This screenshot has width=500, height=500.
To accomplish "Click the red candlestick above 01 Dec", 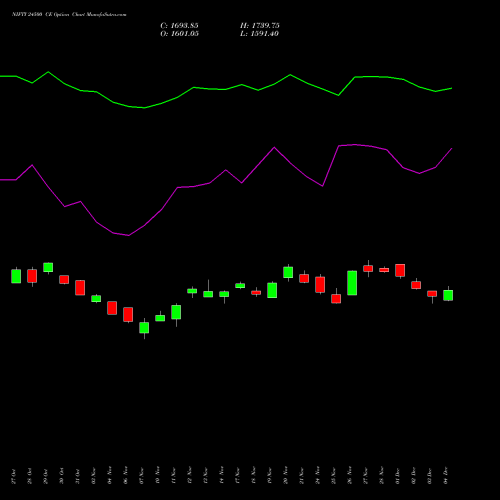I will click(x=400, y=270).
